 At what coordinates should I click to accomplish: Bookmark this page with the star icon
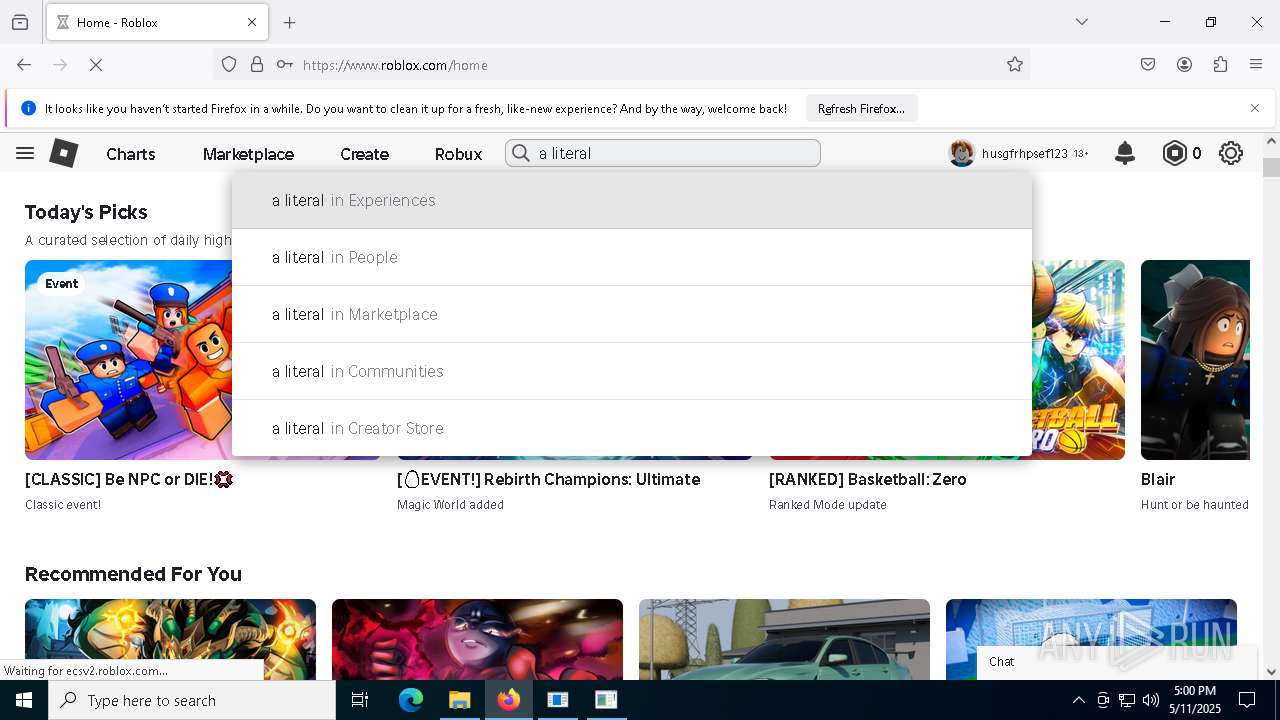click(x=1015, y=65)
